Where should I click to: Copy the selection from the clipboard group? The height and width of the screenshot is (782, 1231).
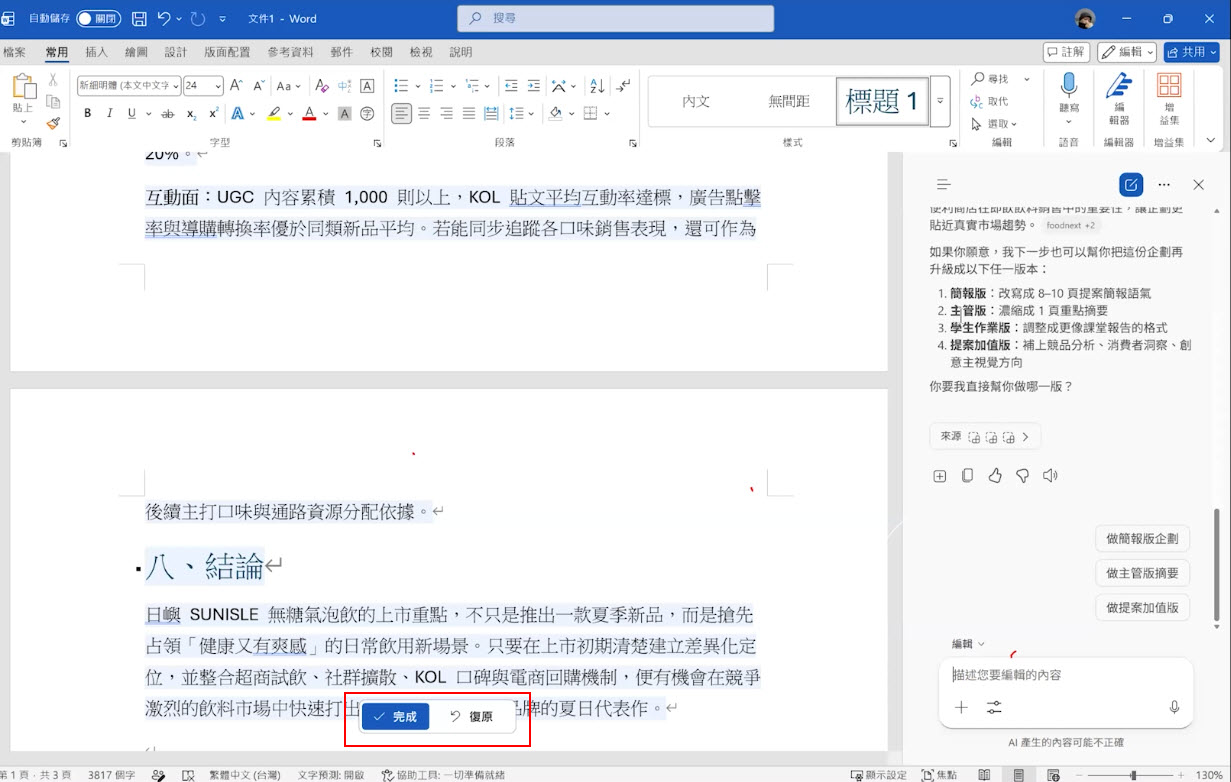click(53, 102)
